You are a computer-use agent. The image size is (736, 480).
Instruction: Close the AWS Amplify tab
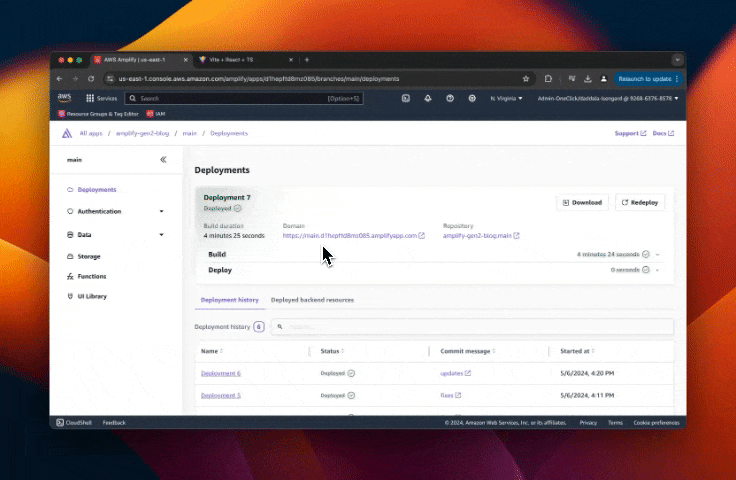[x=185, y=60]
